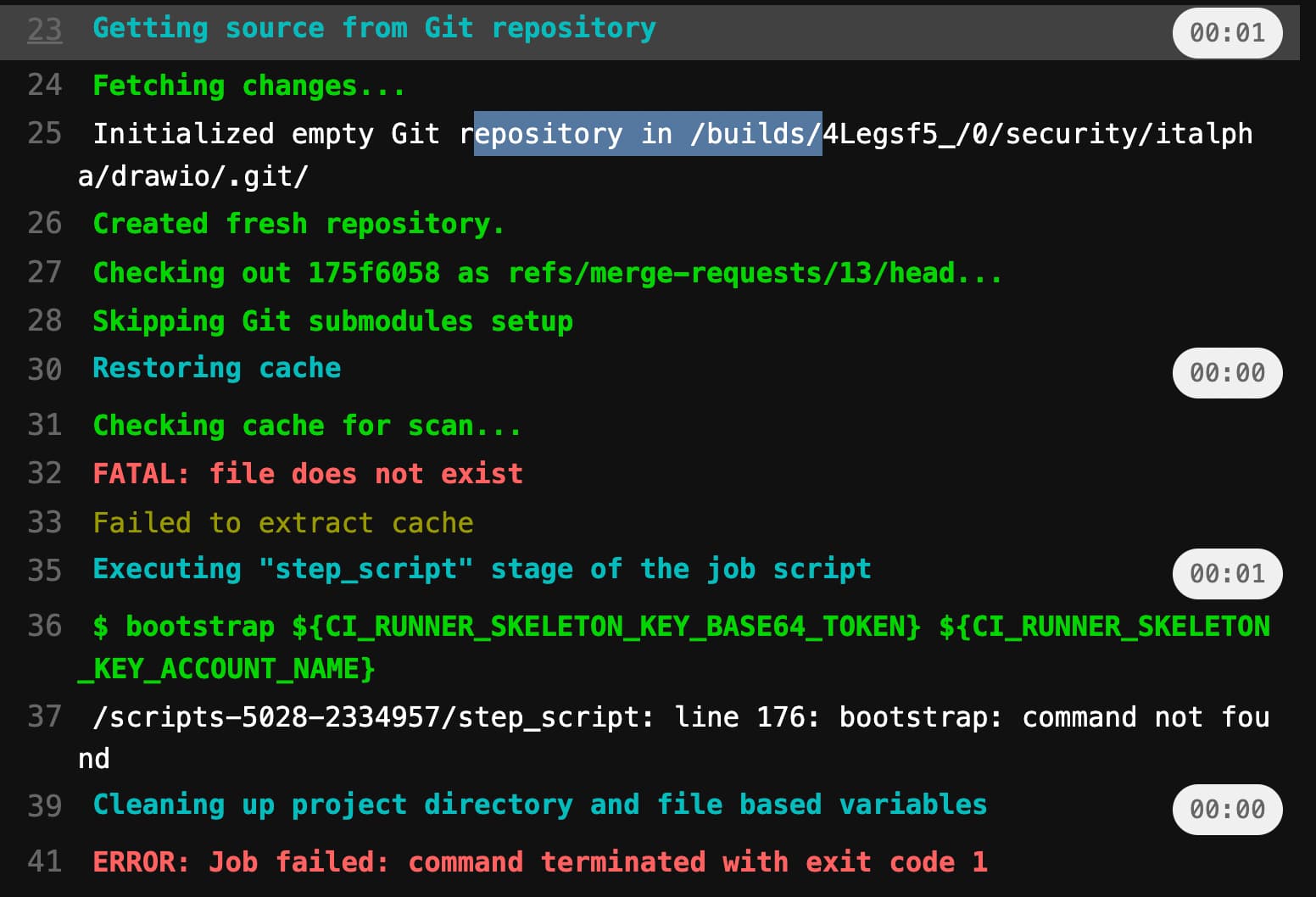Click line number 30 for Restoring cache
The image size is (1316, 897).
point(43,368)
